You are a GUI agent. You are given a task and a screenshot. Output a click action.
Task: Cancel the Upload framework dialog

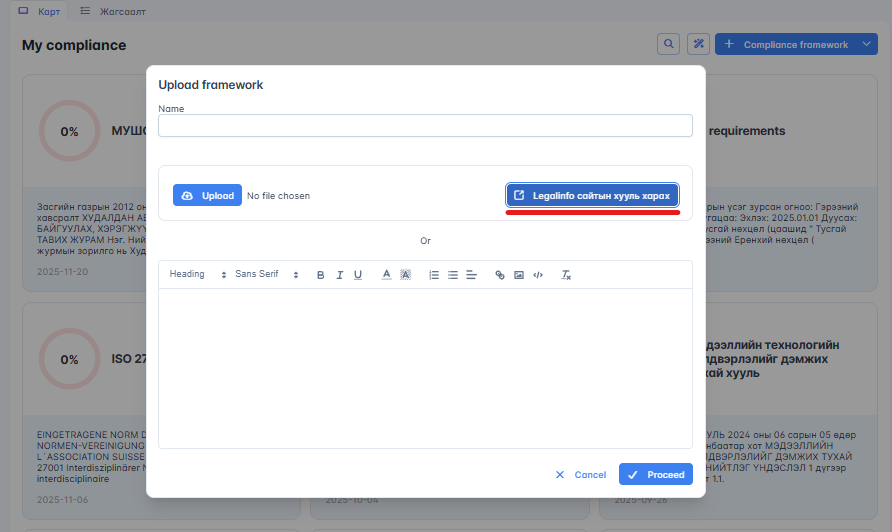pos(581,475)
